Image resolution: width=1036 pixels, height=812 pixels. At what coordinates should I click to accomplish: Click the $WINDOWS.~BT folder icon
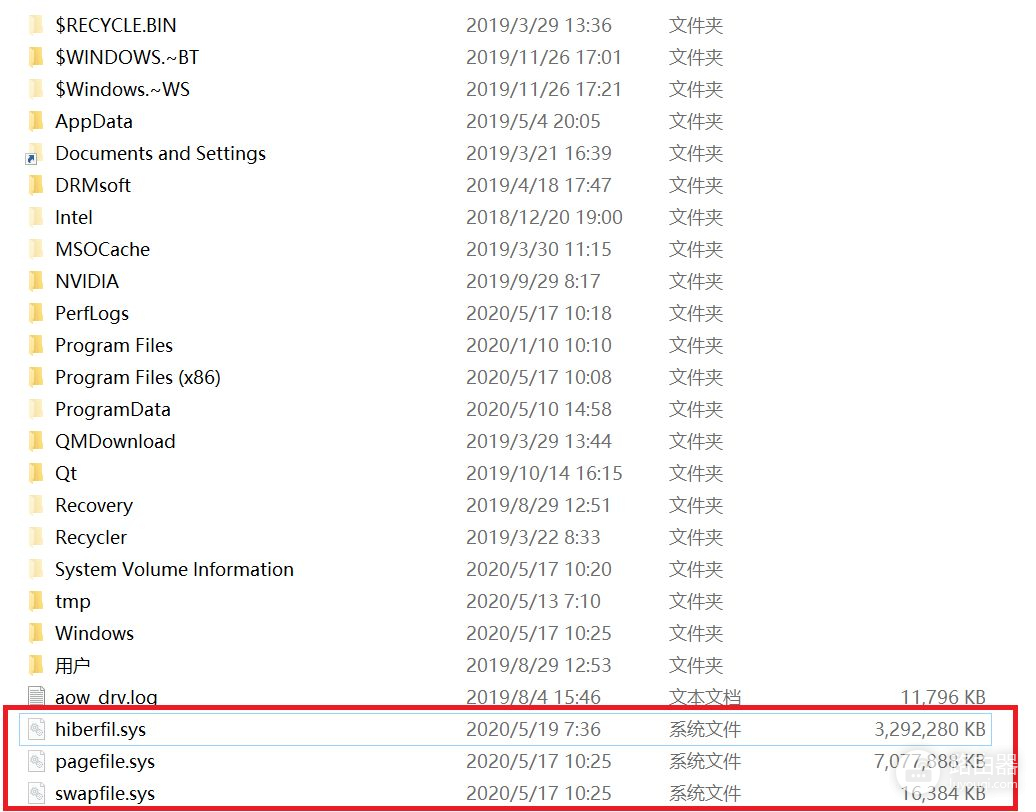click(x=36, y=57)
